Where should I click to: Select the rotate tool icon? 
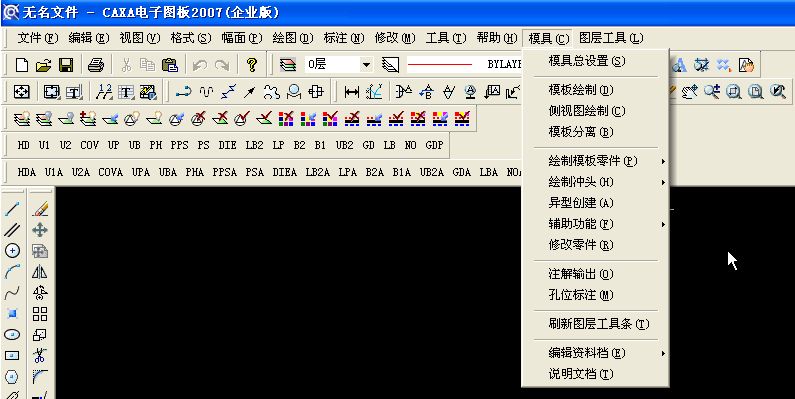tap(40, 293)
